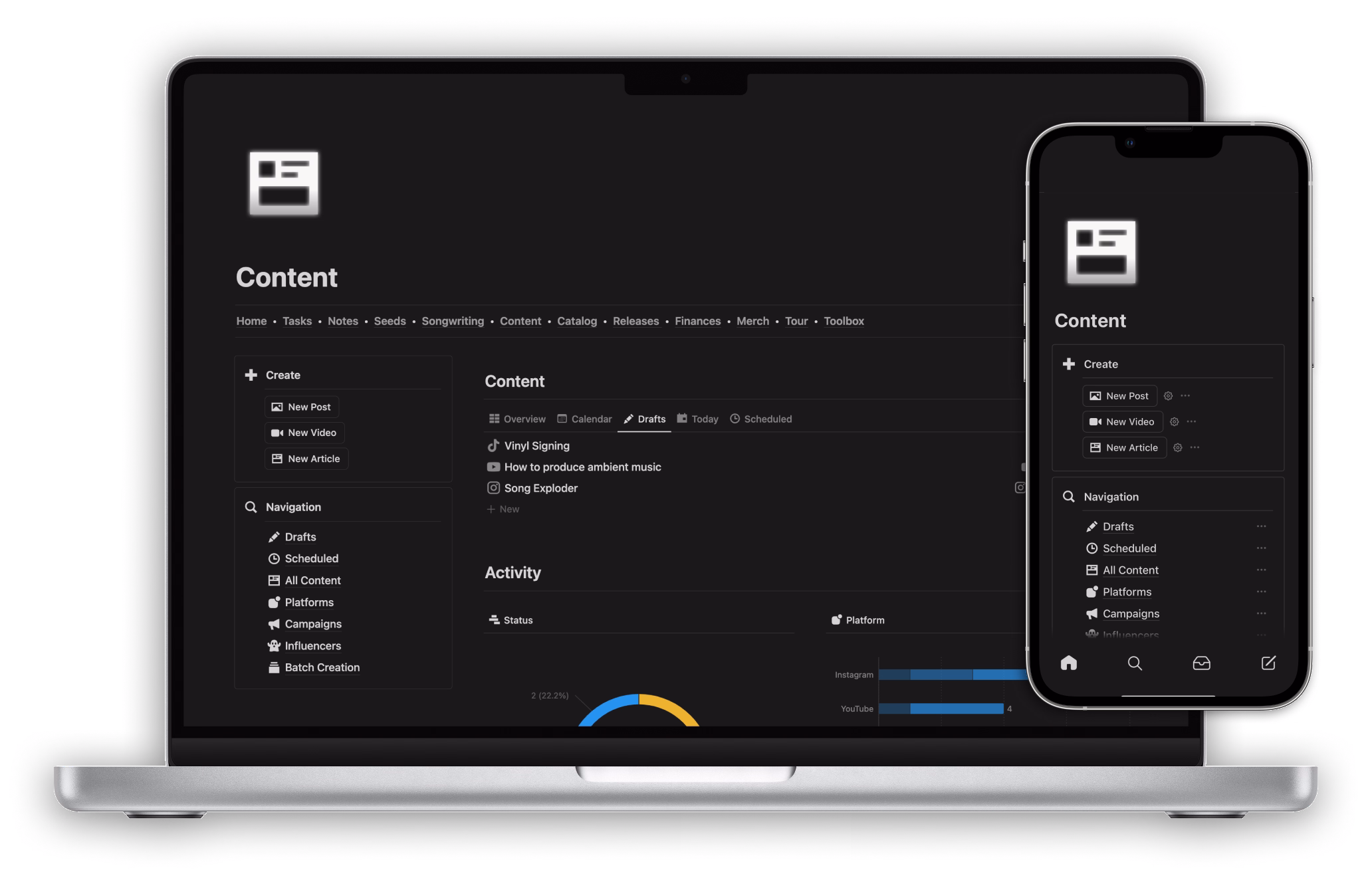The height and width of the screenshot is (872, 1372).
Task: Open three-dot menu beside phone New Video
Action: pos(1191,421)
